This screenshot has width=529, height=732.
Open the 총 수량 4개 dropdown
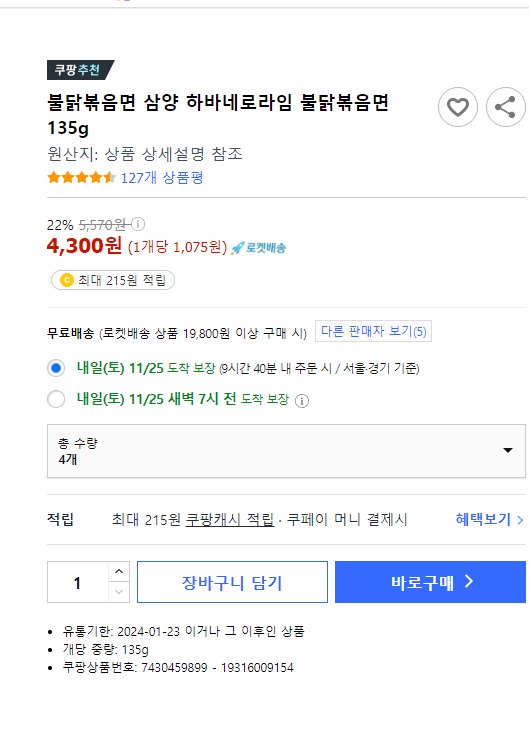coord(286,451)
